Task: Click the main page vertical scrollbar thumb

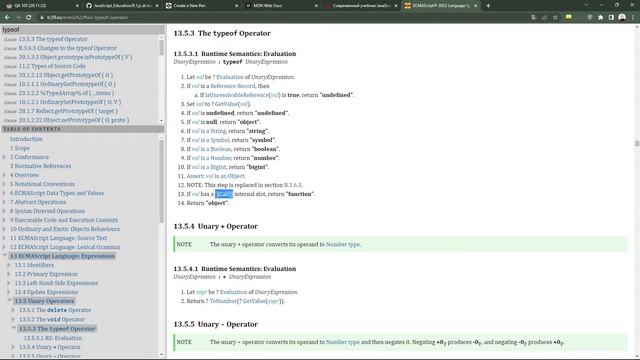Action: coord(637,144)
